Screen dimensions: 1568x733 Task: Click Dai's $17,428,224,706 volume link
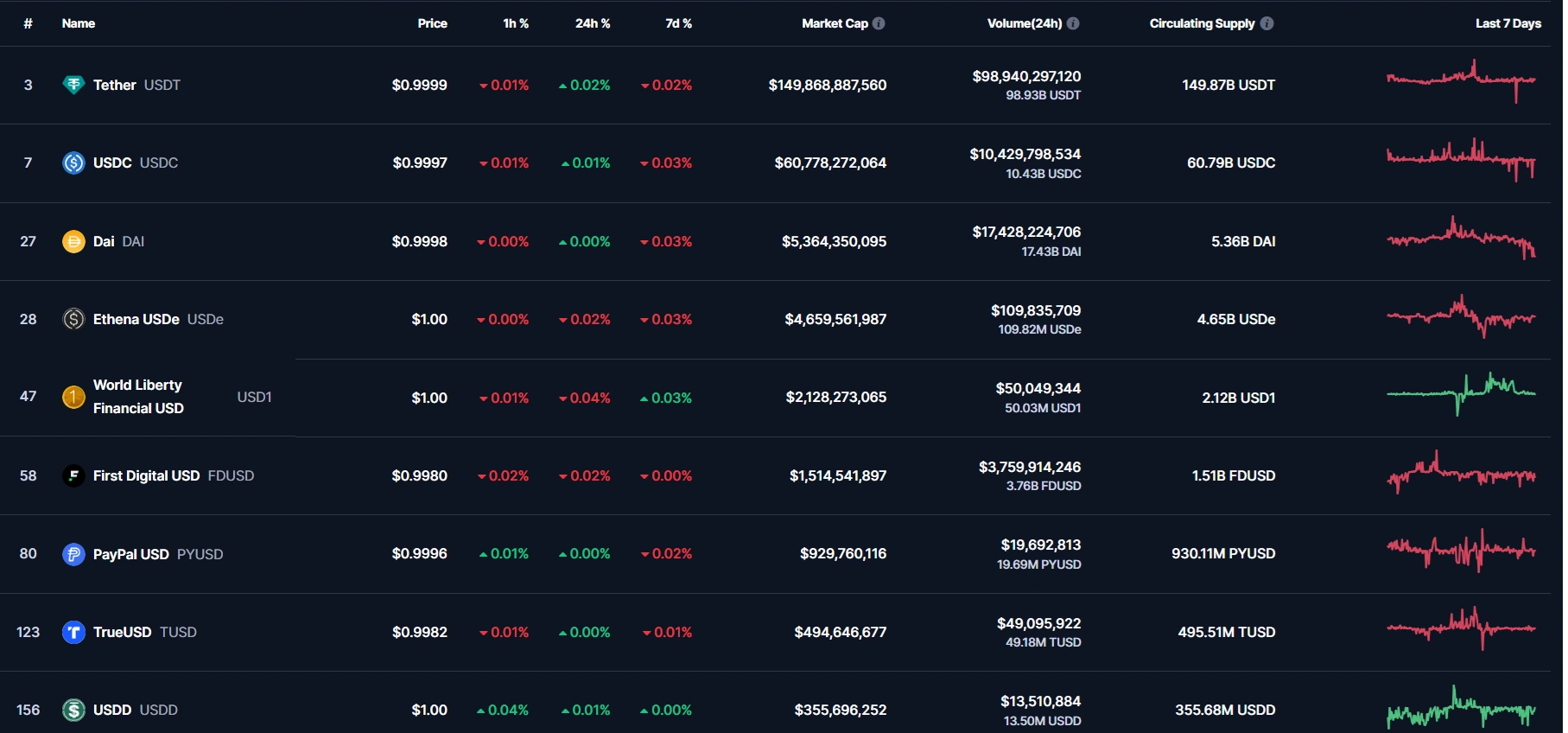1026,232
